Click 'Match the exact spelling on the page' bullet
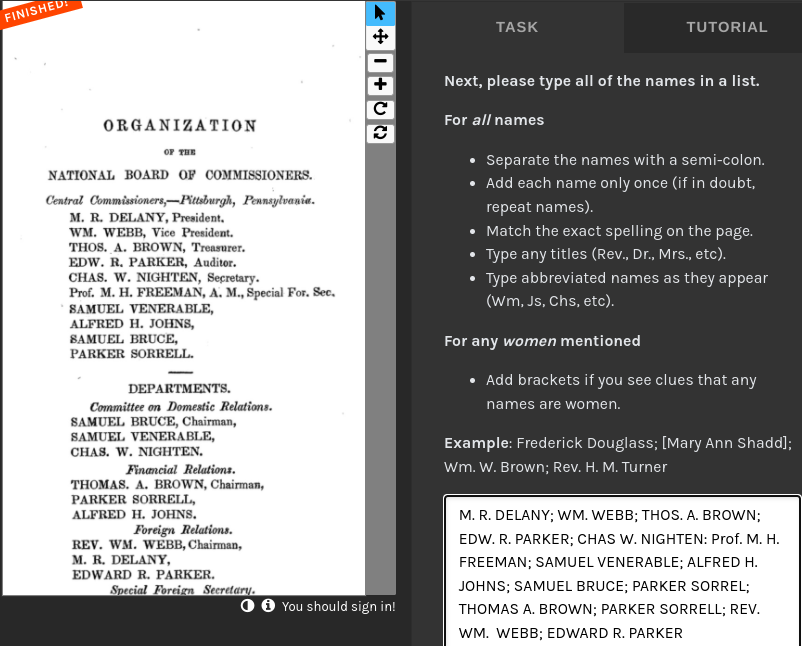This screenshot has height=646, width=802. pyautogui.click(x=619, y=231)
